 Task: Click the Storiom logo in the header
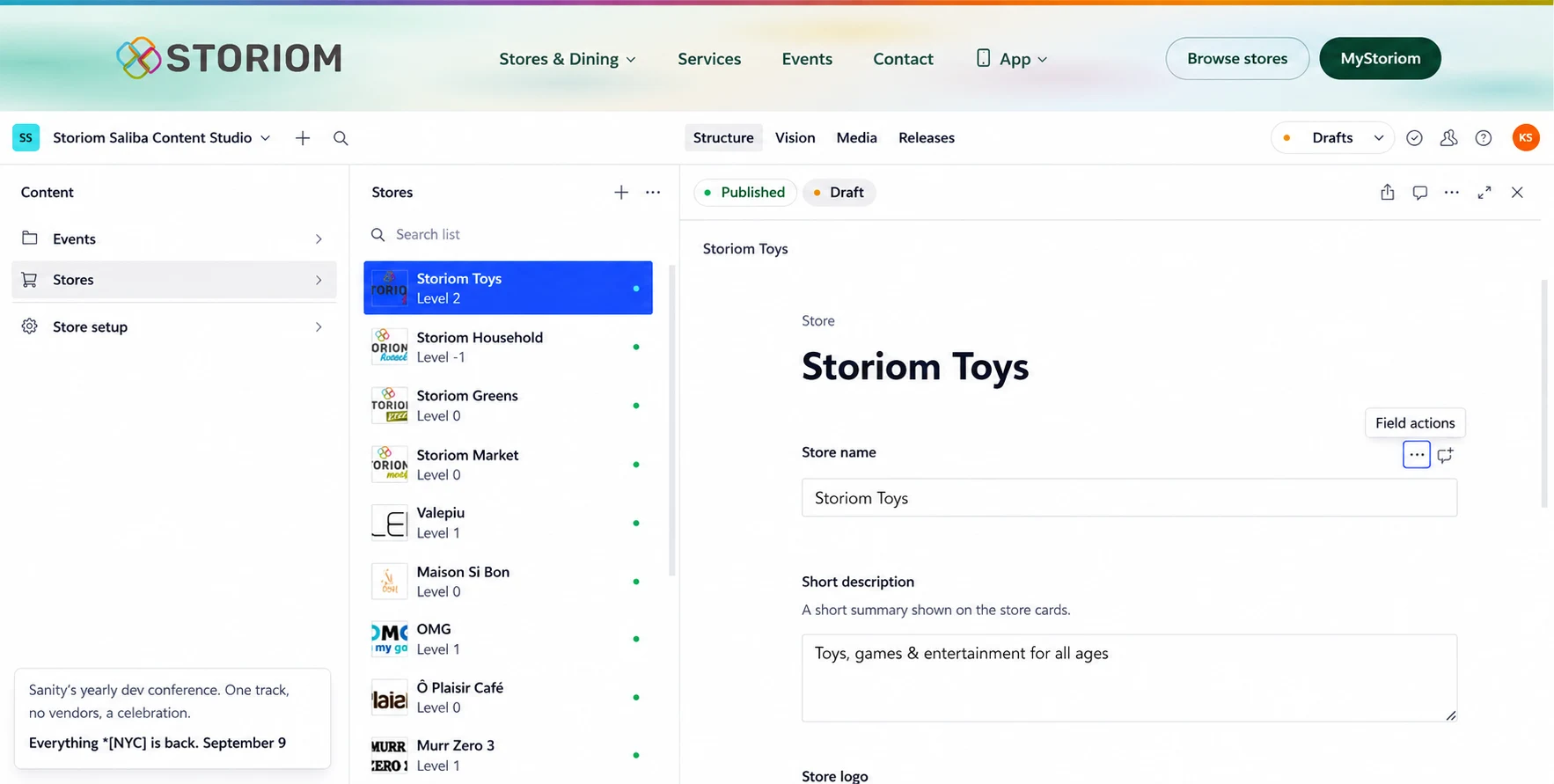pos(229,58)
